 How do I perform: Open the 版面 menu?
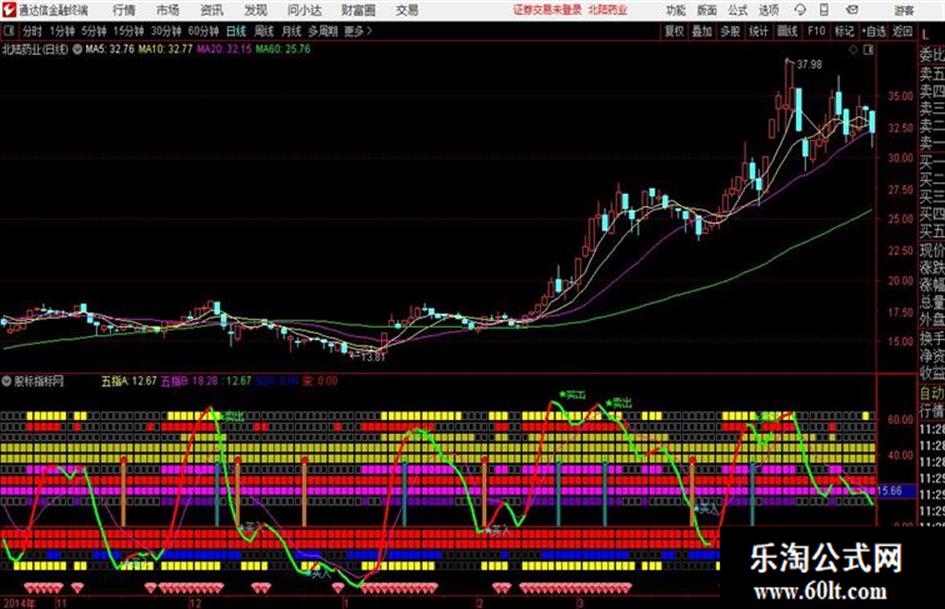click(707, 10)
